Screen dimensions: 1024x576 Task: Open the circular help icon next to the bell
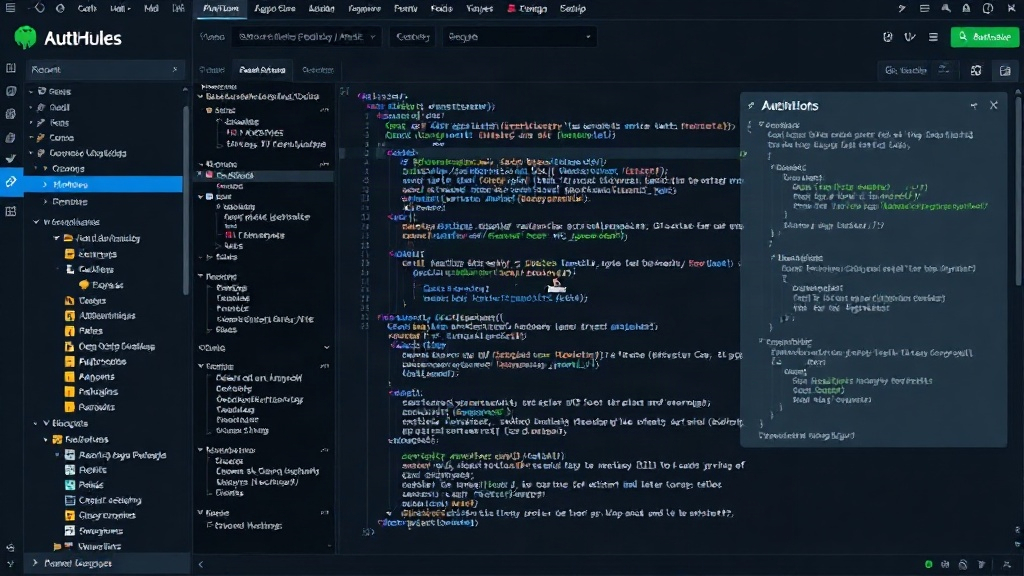987,8
